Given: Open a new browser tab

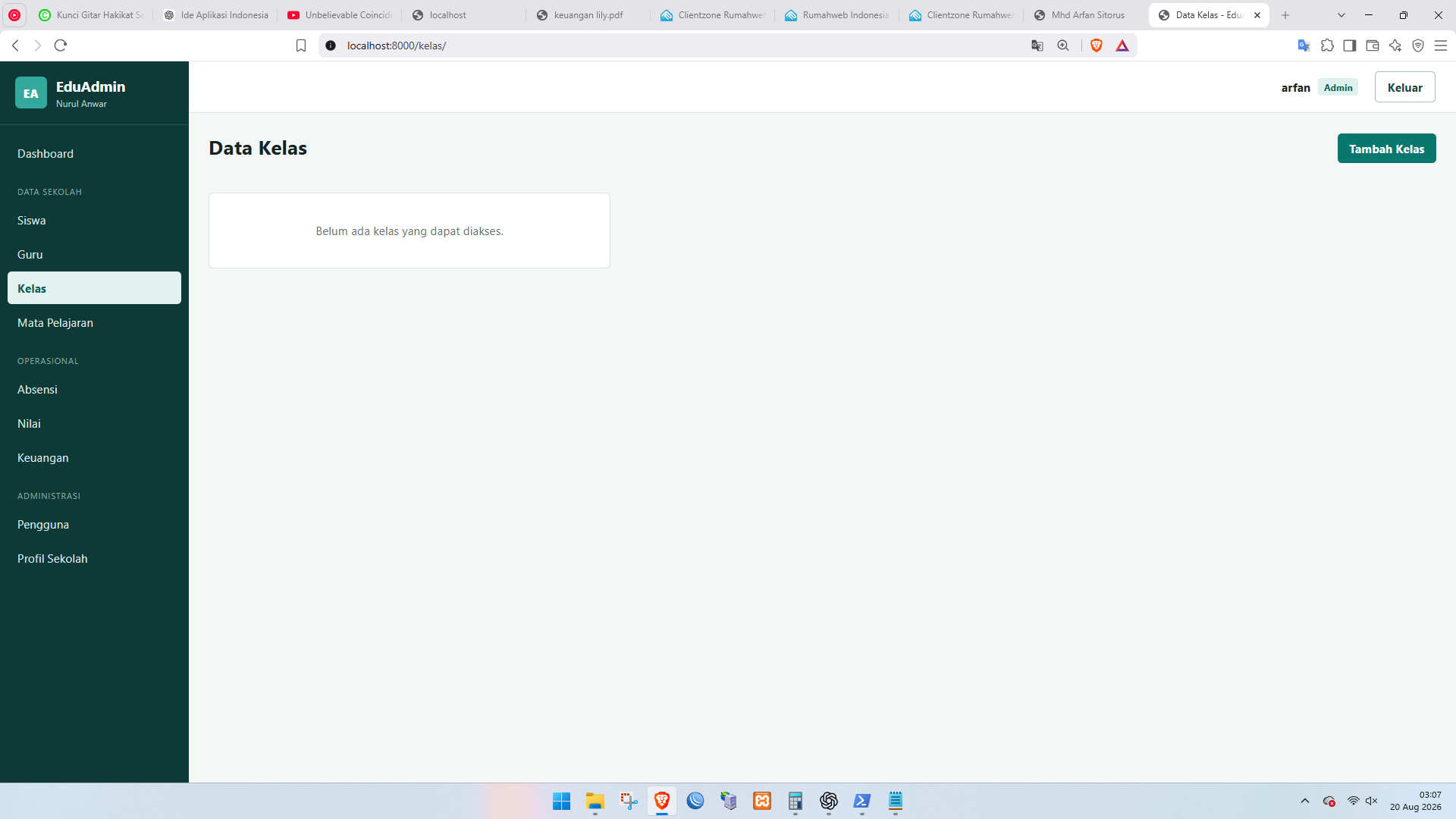Looking at the screenshot, I should click(1285, 15).
